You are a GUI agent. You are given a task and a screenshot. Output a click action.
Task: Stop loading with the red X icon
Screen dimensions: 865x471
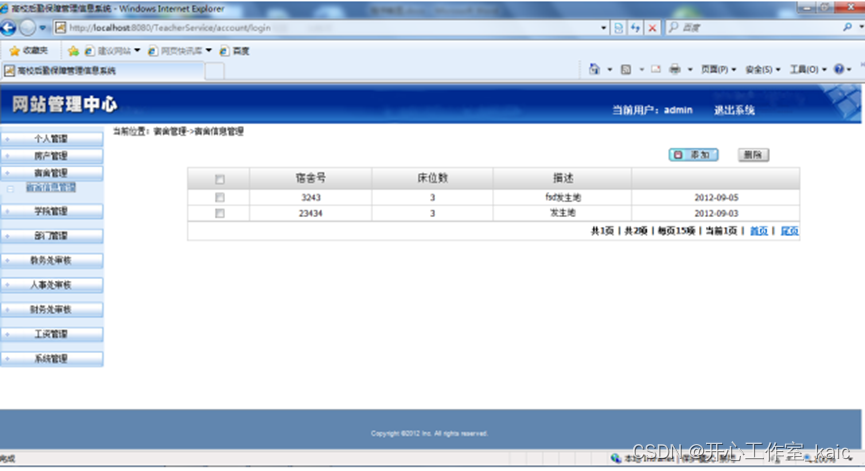[652, 28]
